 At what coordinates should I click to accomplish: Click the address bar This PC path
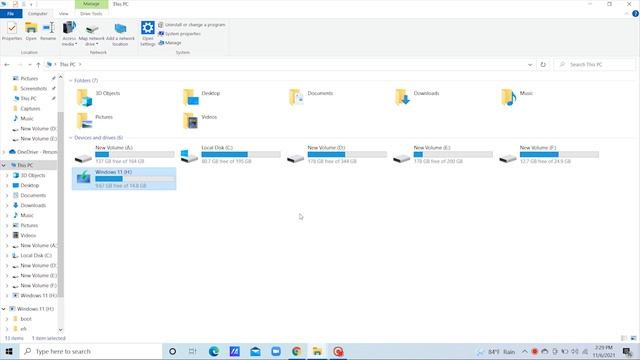(x=68, y=64)
